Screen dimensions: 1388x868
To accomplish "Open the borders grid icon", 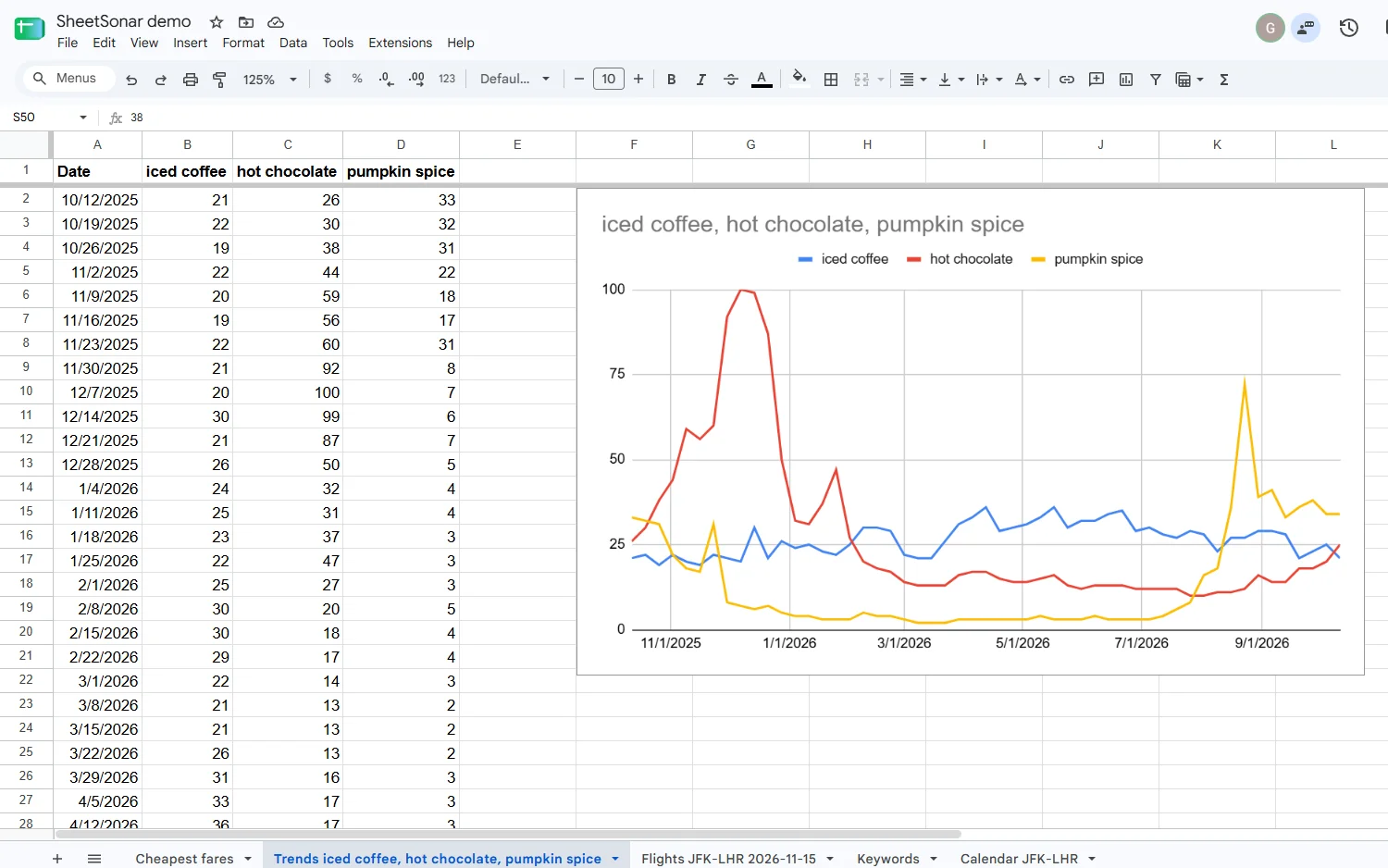I will pyautogui.click(x=831, y=80).
